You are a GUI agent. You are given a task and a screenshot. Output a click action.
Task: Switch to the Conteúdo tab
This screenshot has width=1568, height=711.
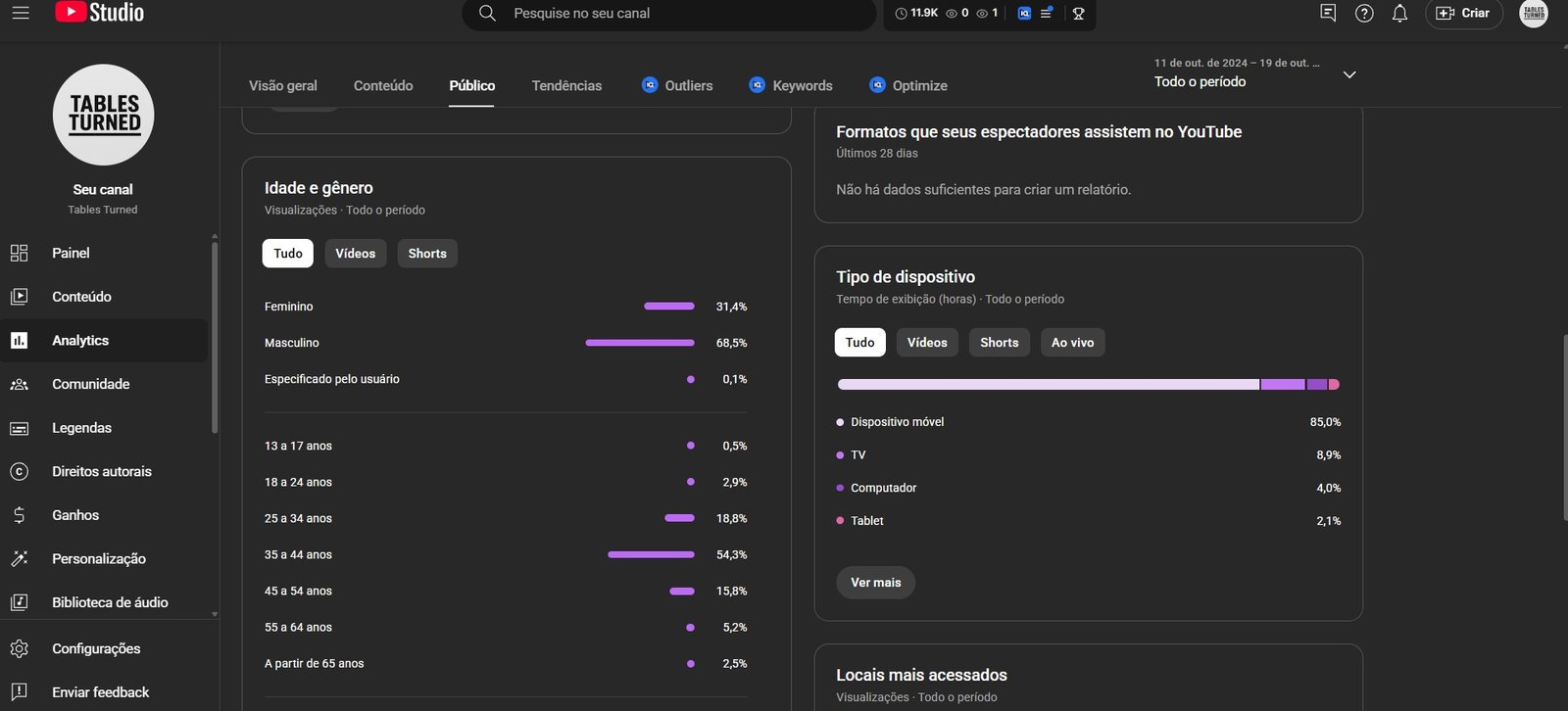[383, 85]
